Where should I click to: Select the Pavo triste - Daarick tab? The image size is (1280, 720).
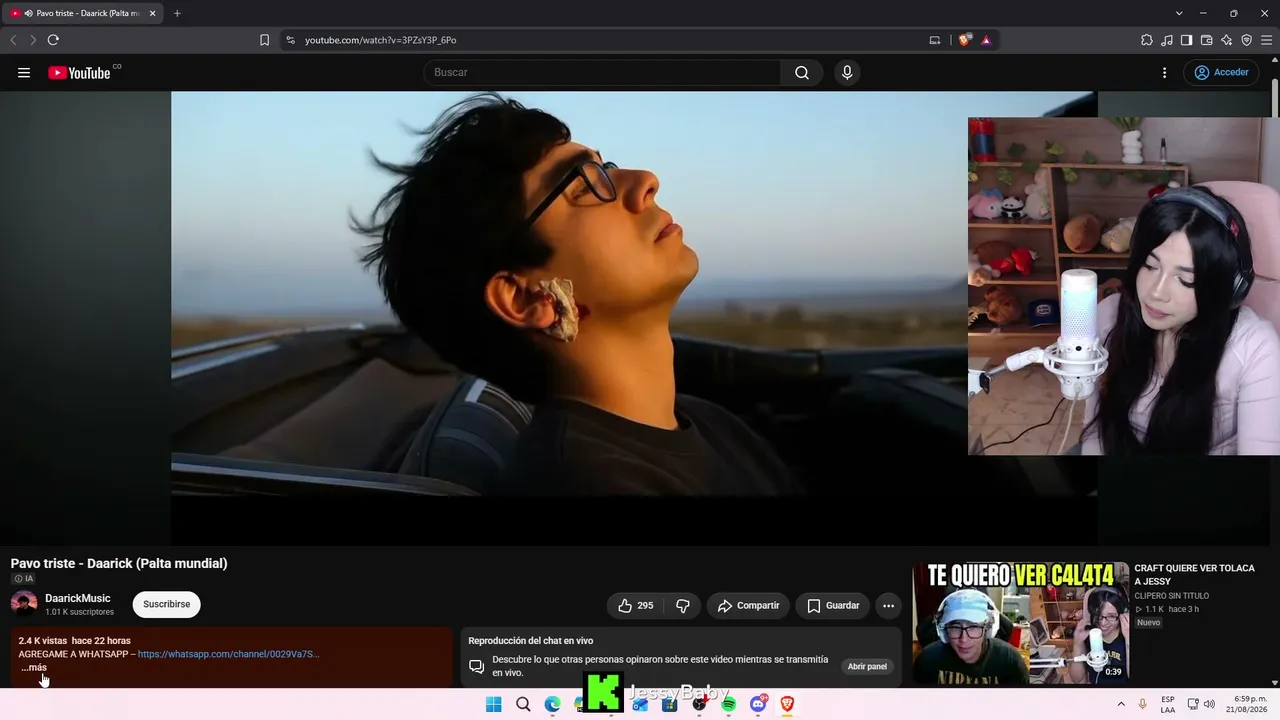click(84, 13)
